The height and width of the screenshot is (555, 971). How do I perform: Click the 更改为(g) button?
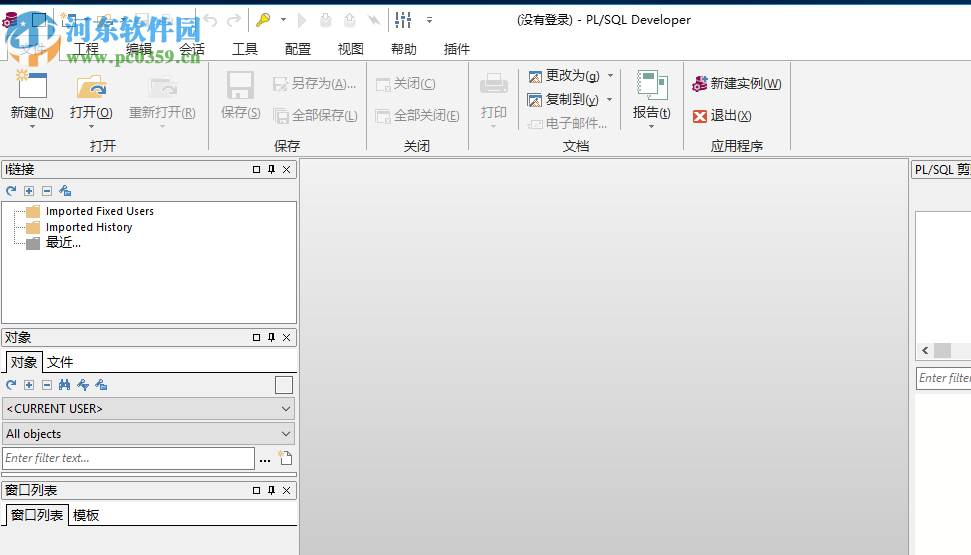pyautogui.click(x=564, y=76)
